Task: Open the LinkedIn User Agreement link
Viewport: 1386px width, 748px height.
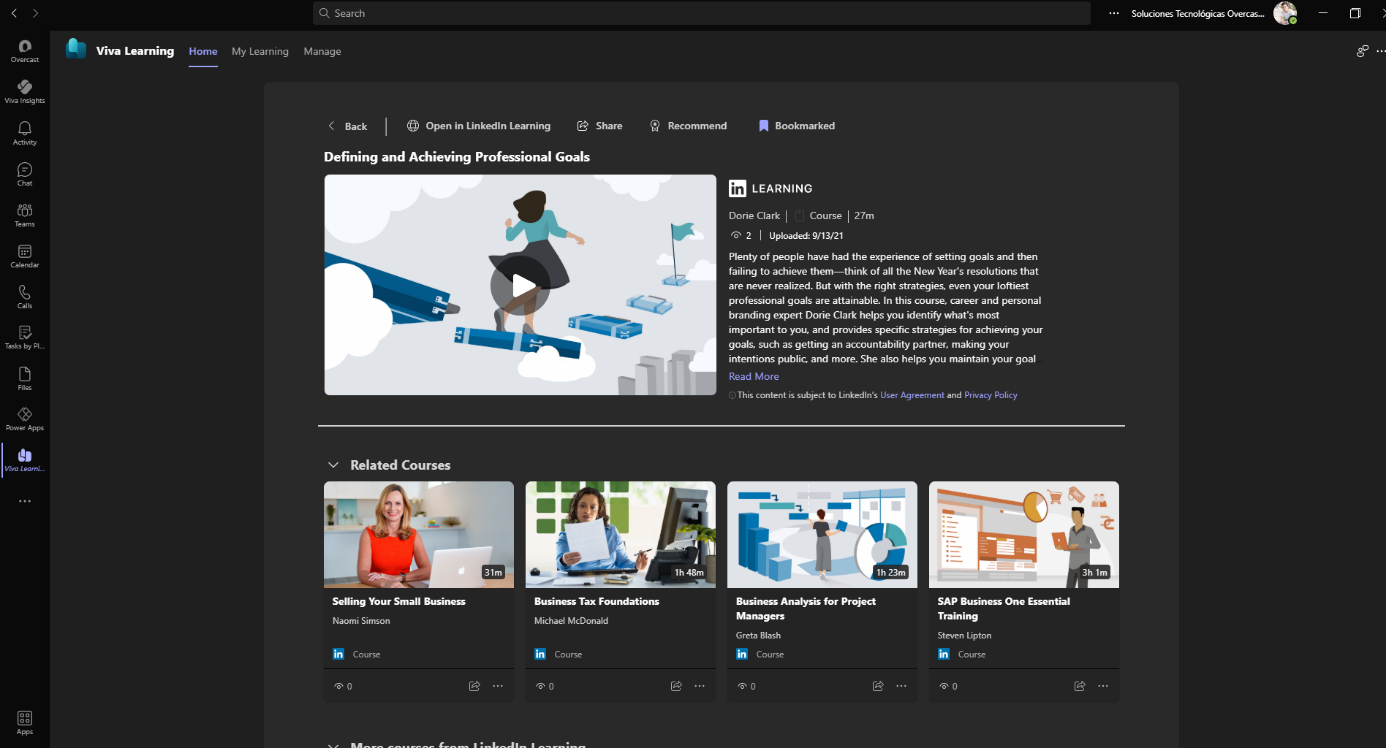Action: [x=912, y=395]
